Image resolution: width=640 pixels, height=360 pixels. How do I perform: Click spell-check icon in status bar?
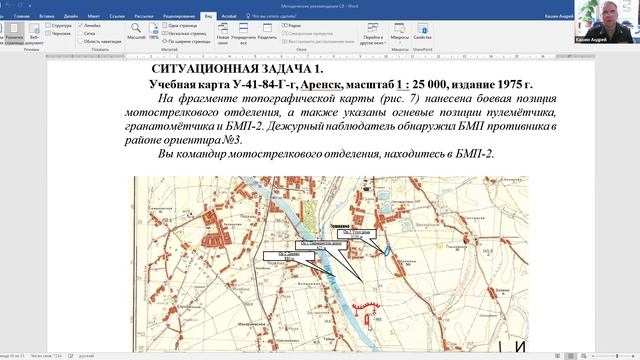70,356
